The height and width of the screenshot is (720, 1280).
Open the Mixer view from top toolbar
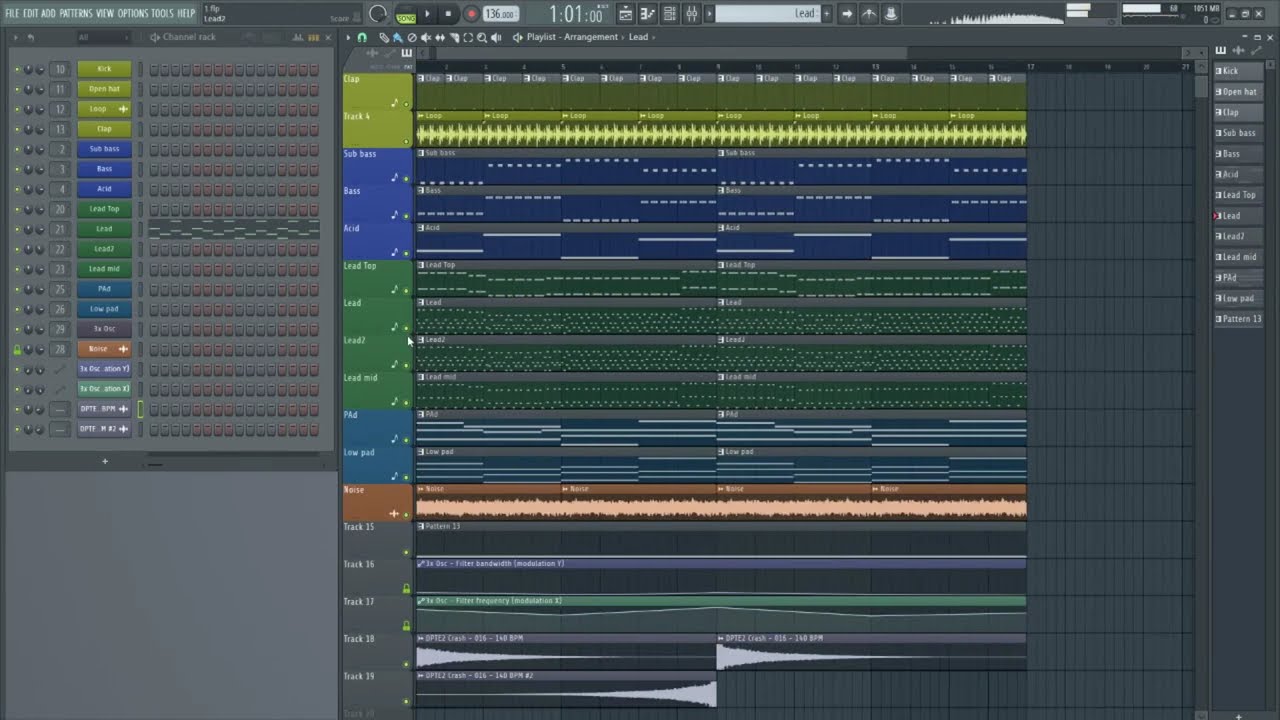pos(691,14)
